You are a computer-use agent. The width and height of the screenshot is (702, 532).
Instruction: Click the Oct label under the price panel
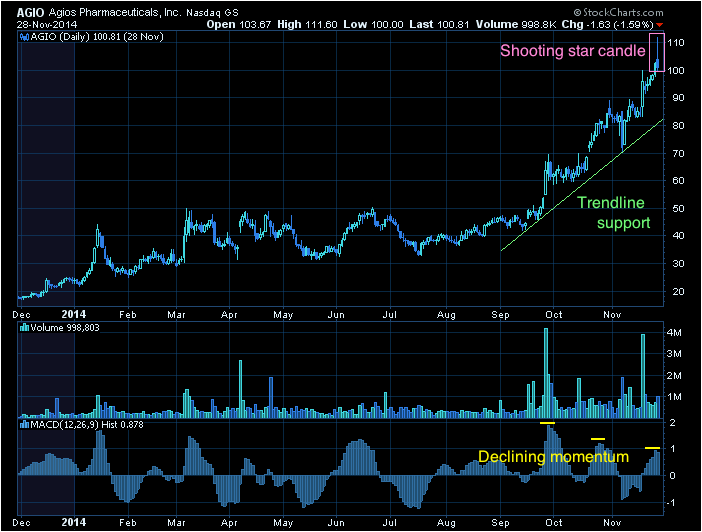pos(554,314)
